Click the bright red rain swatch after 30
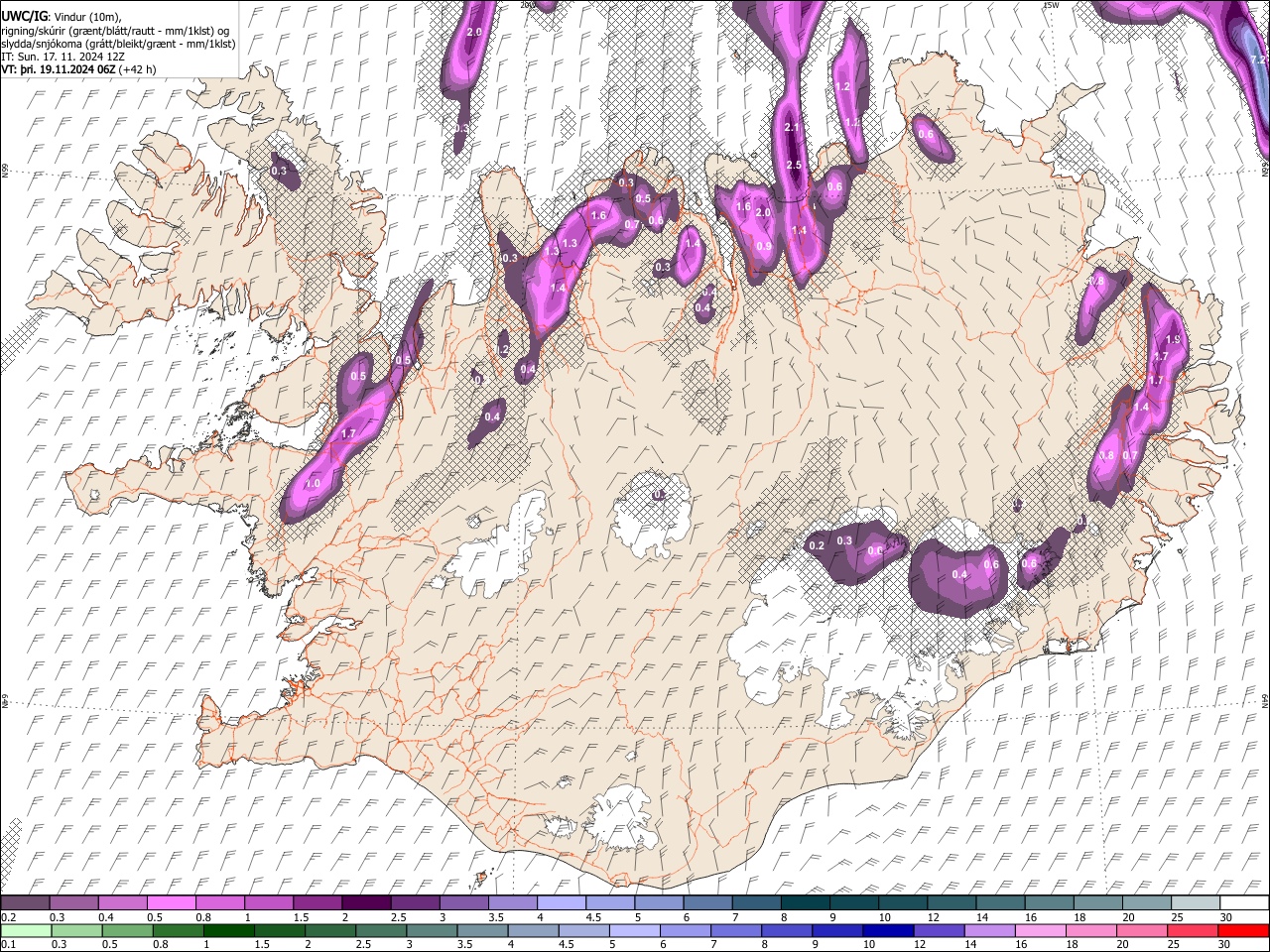The image size is (1270, 952). coord(1244,930)
